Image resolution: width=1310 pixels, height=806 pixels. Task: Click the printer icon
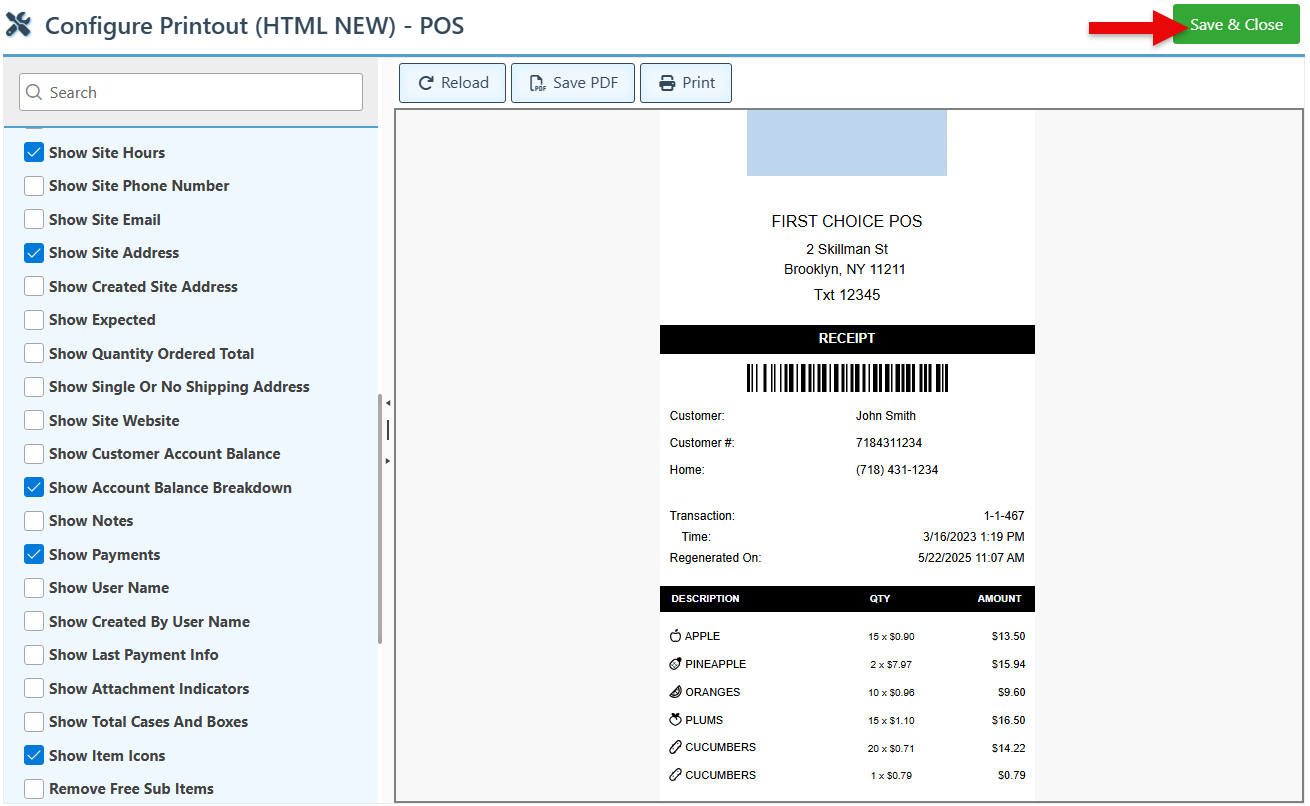(667, 83)
